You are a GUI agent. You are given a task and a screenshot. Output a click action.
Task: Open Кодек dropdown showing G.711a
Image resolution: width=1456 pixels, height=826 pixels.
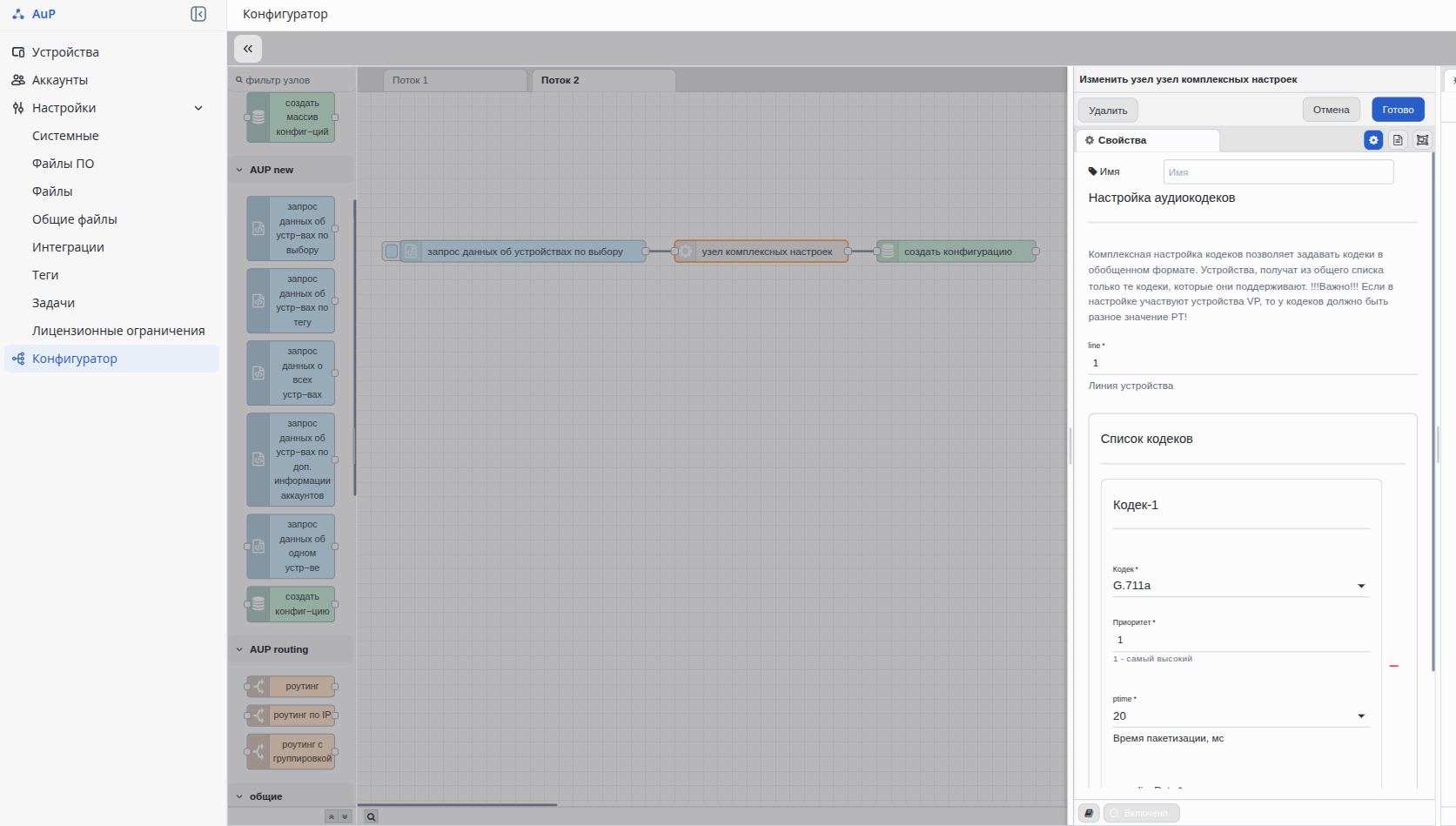point(1241,586)
